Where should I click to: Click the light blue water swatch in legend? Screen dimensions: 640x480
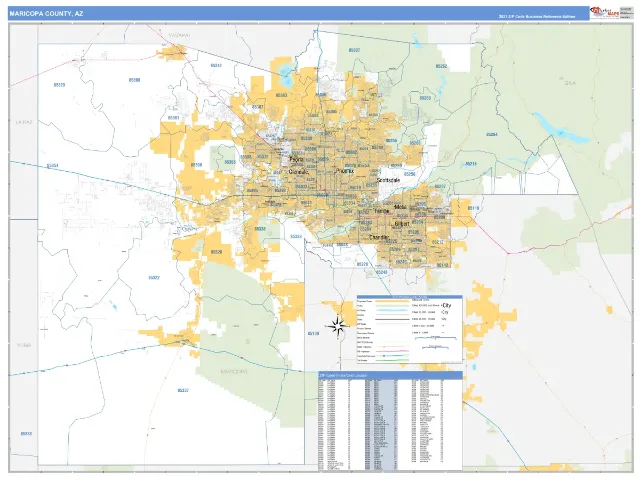[x=392, y=310]
